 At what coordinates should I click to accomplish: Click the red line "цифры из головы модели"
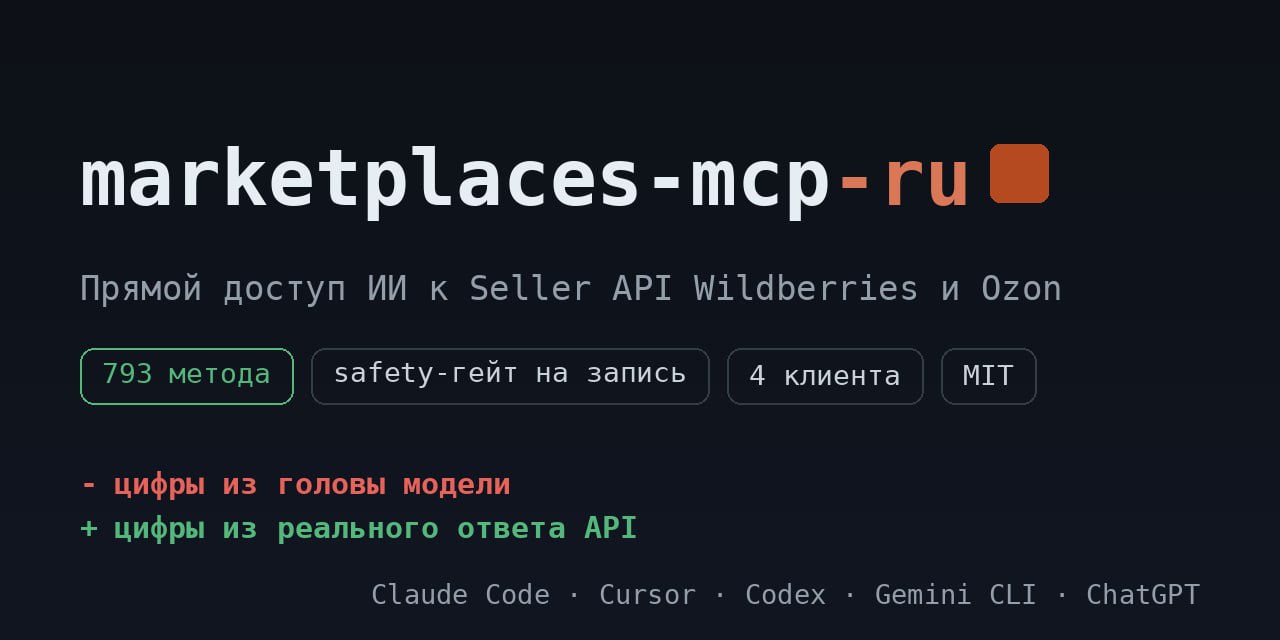(295, 485)
